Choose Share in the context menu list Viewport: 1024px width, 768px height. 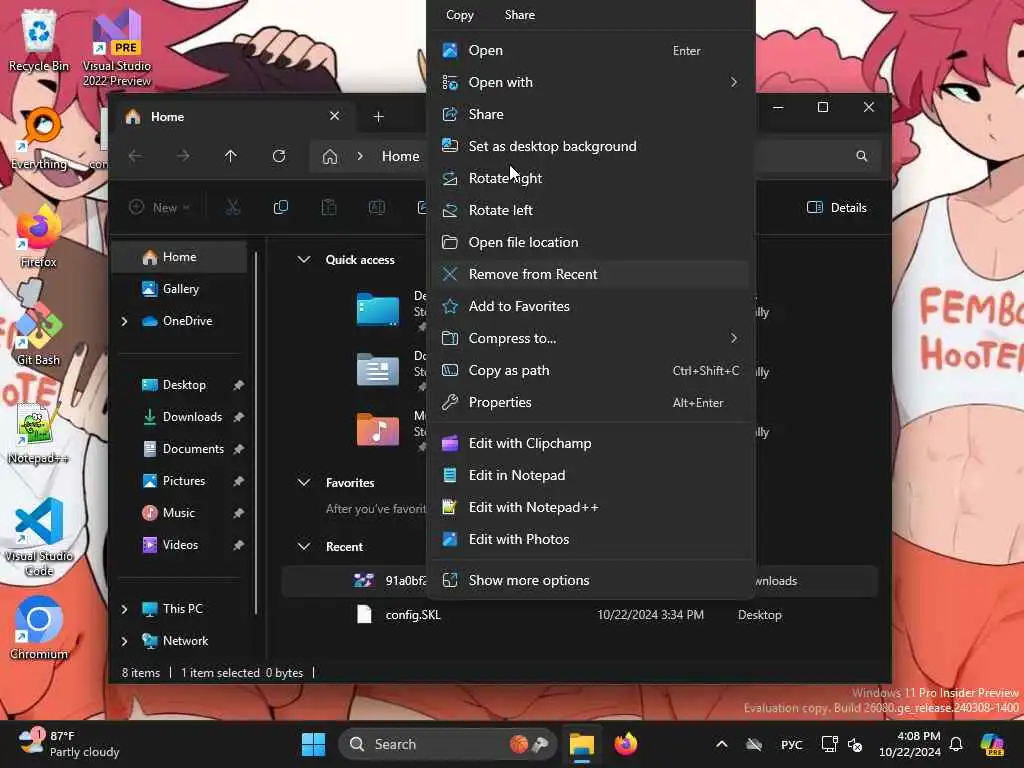[590, 114]
